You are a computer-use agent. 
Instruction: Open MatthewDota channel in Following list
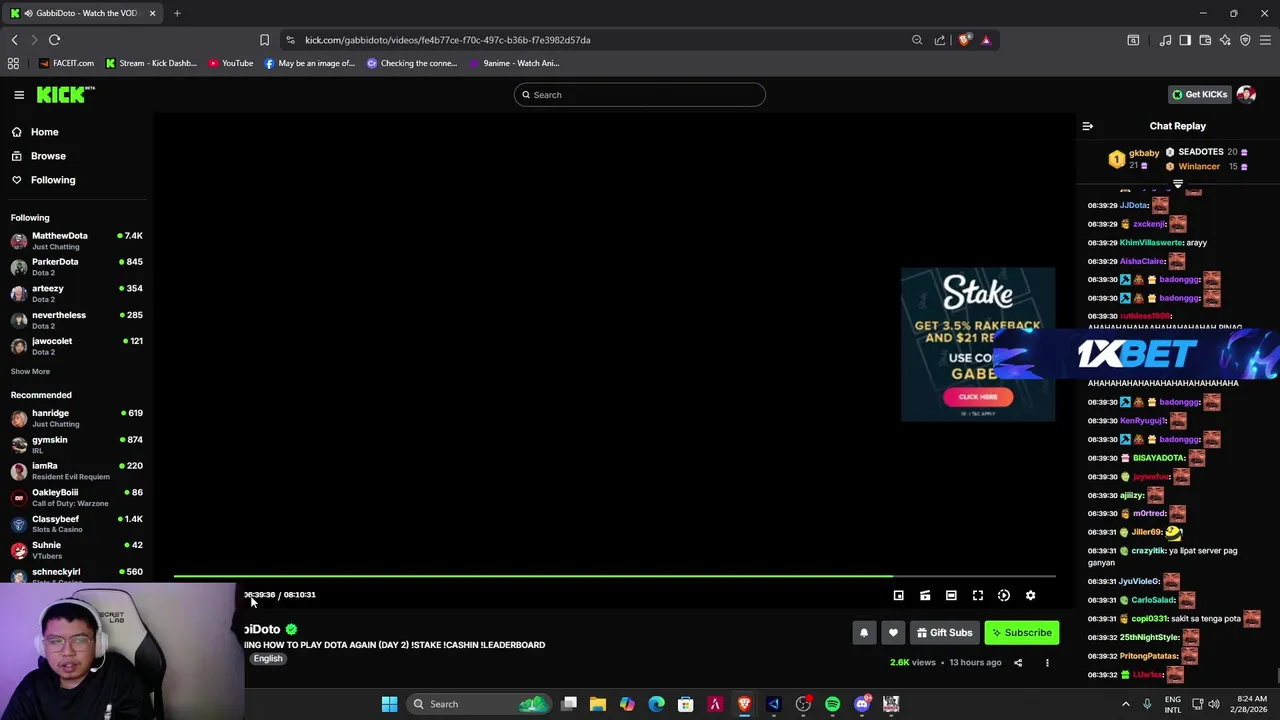point(76,240)
